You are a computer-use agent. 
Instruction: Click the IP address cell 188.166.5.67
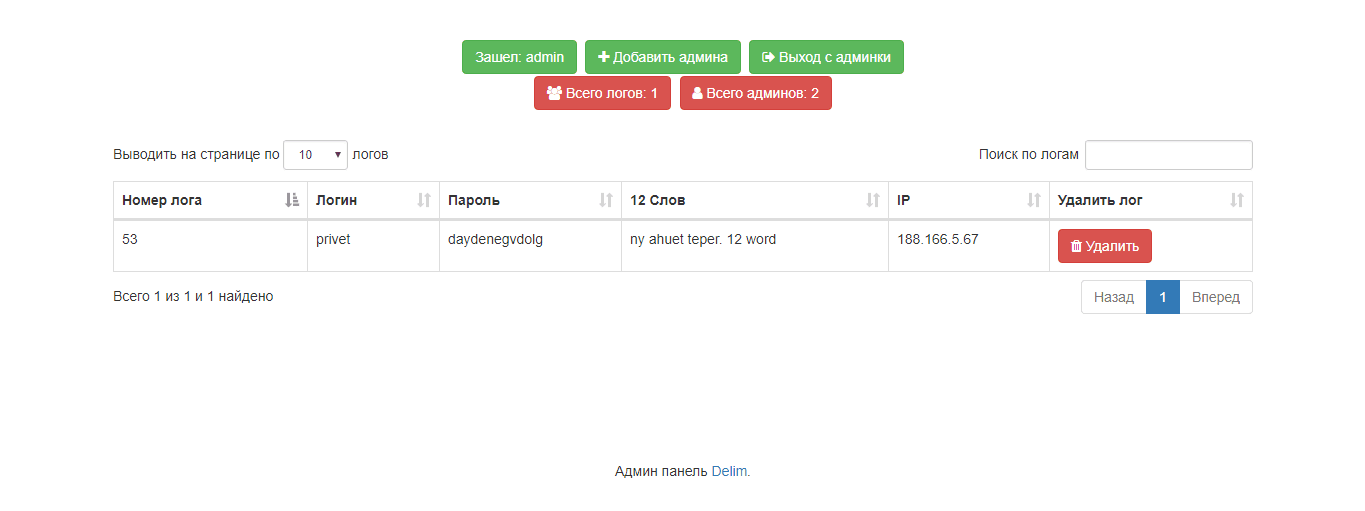[x=937, y=240]
